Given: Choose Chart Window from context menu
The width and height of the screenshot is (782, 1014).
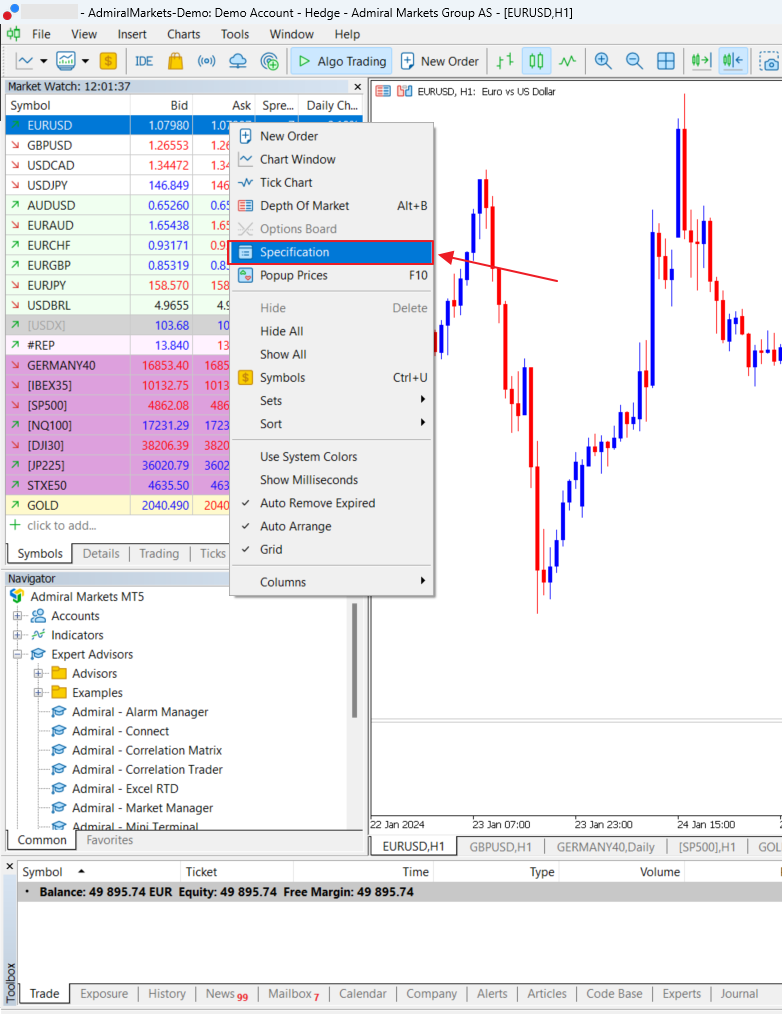Looking at the screenshot, I should coord(332,159).
